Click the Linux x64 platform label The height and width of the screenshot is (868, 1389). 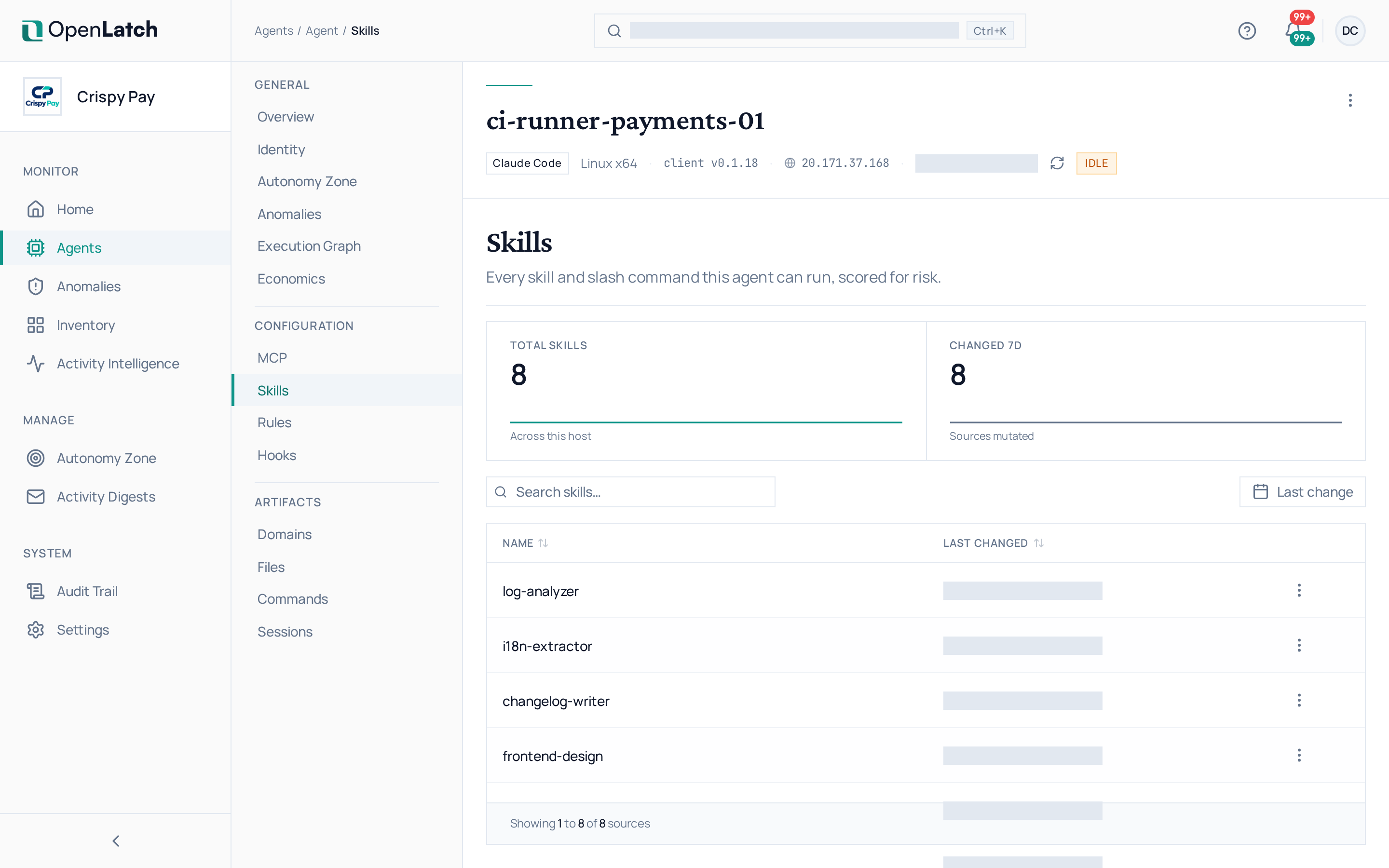pos(608,163)
